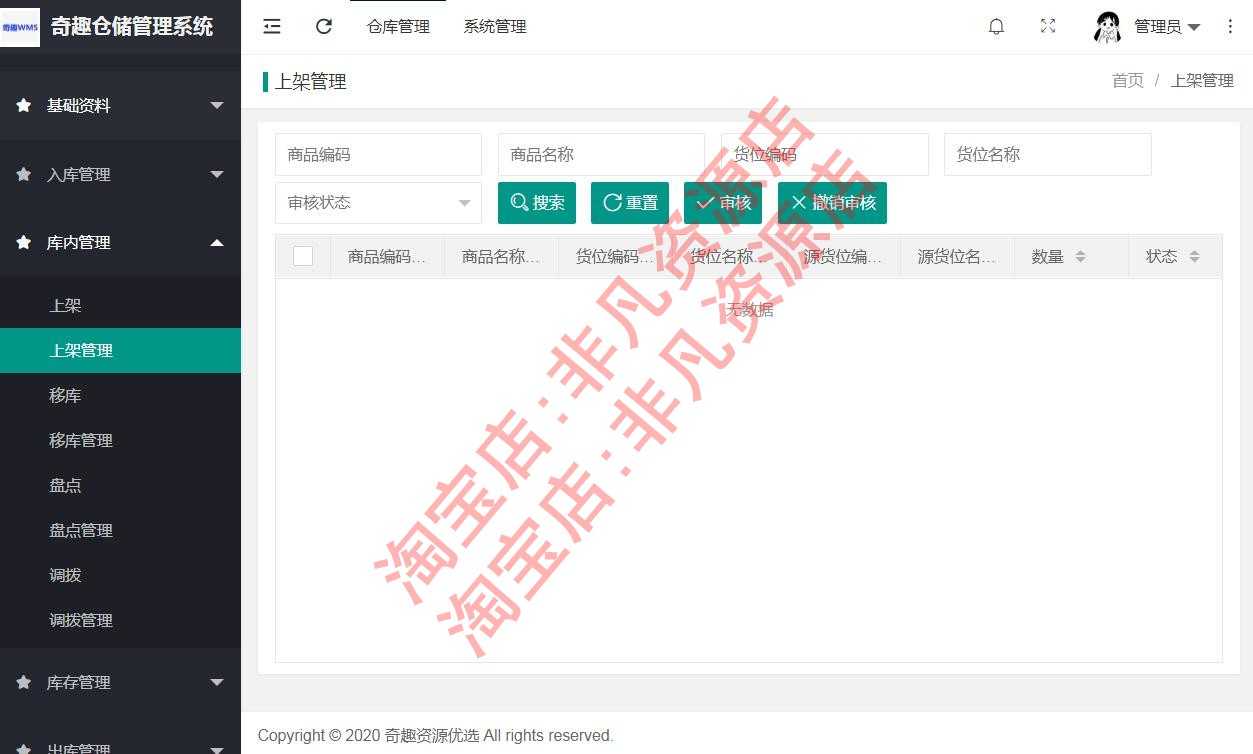Click the 搜索 search button

coord(536,203)
